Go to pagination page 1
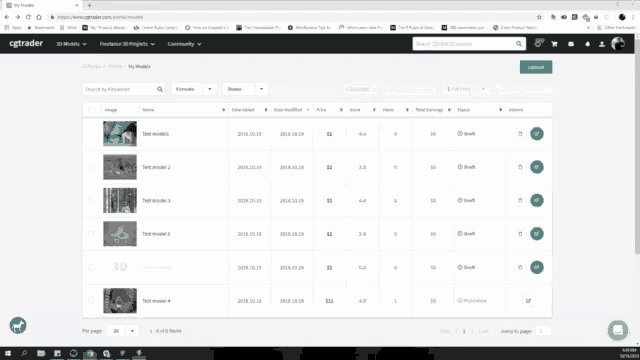 (464, 331)
